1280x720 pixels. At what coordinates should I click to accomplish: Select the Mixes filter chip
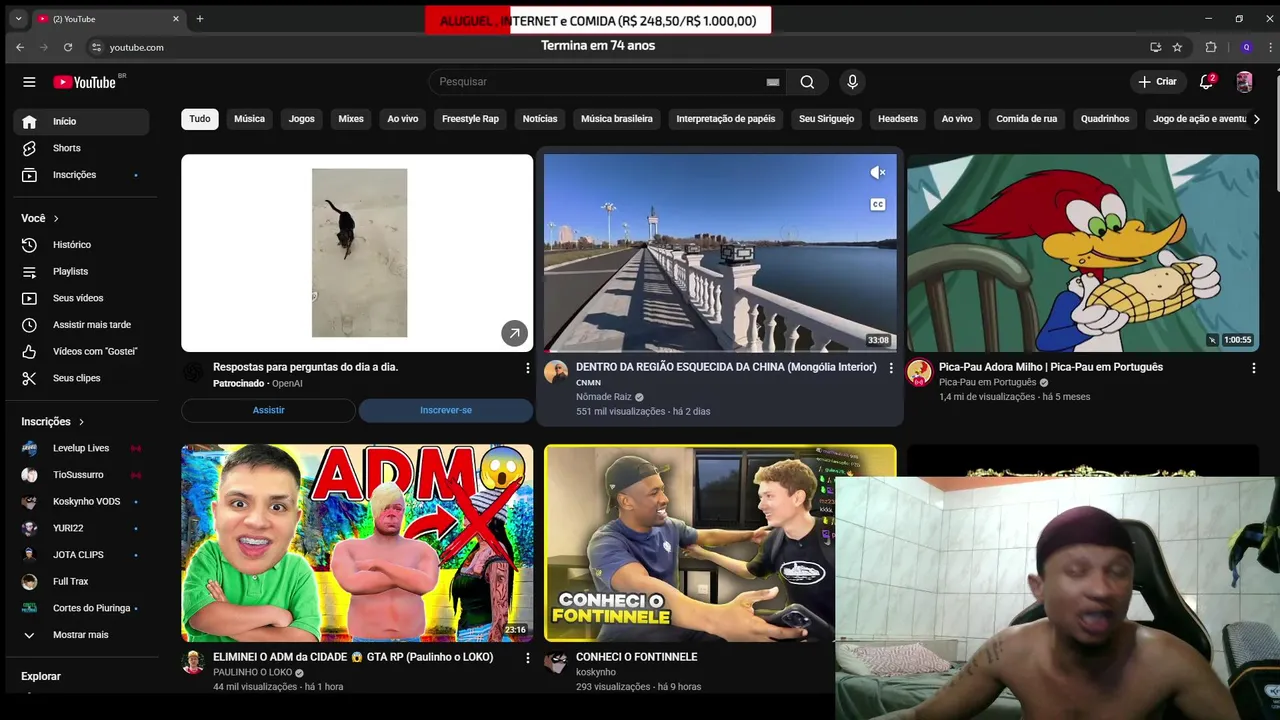[351, 119]
